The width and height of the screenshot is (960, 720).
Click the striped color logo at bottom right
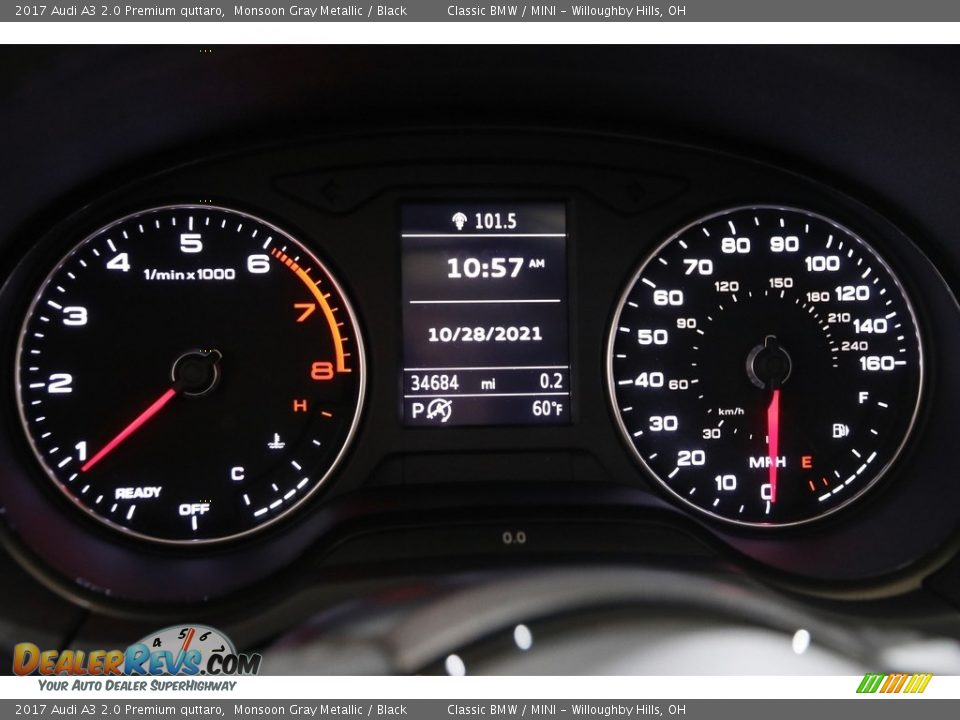coord(894,683)
